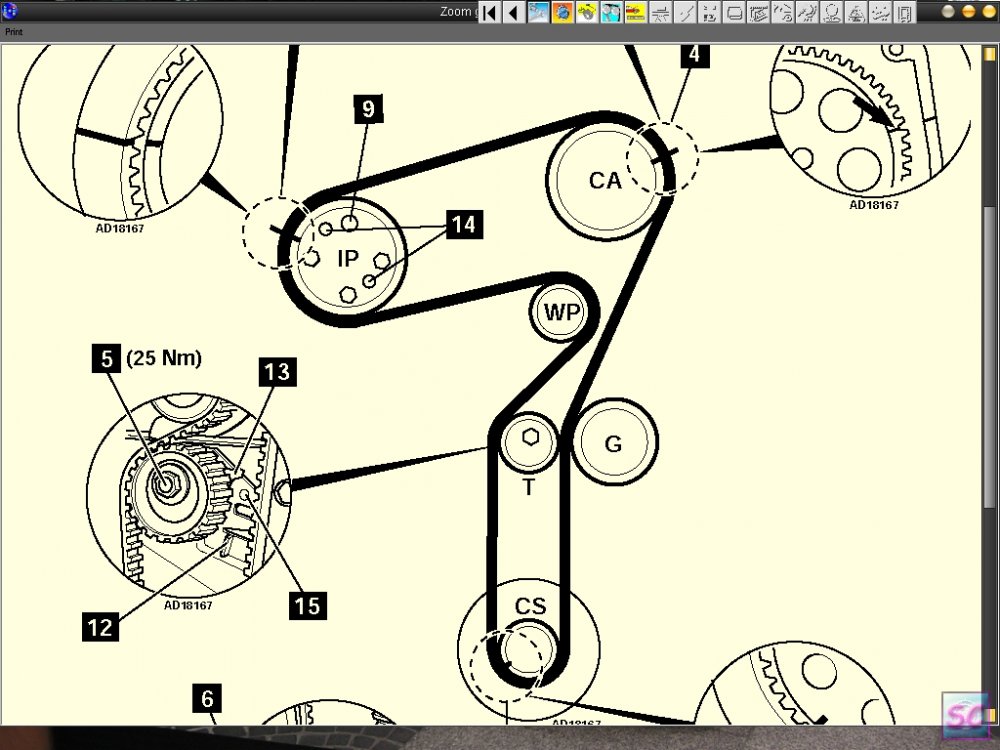This screenshot has width=1000, height=750.
Task: Click callout number 15 on the diagram
Action: tap(308, 605)
